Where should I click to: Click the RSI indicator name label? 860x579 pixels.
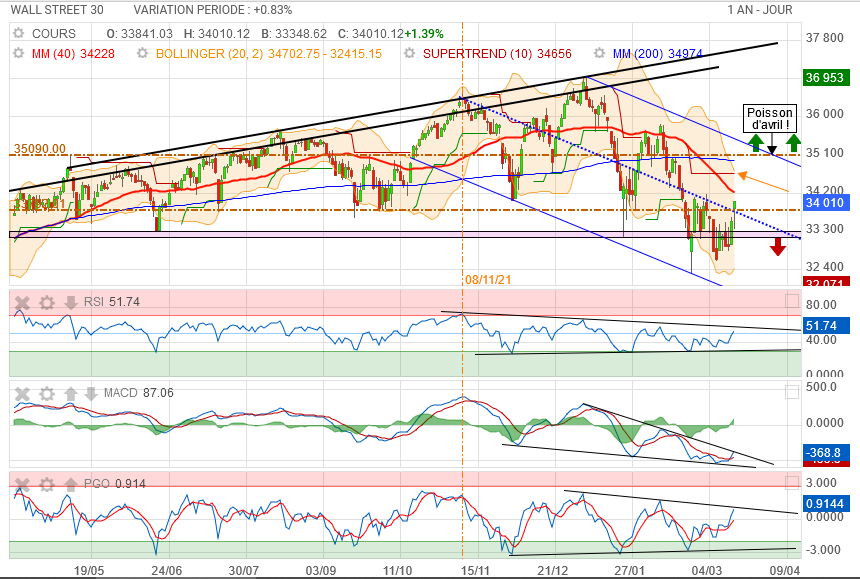(x=94, y=302)
